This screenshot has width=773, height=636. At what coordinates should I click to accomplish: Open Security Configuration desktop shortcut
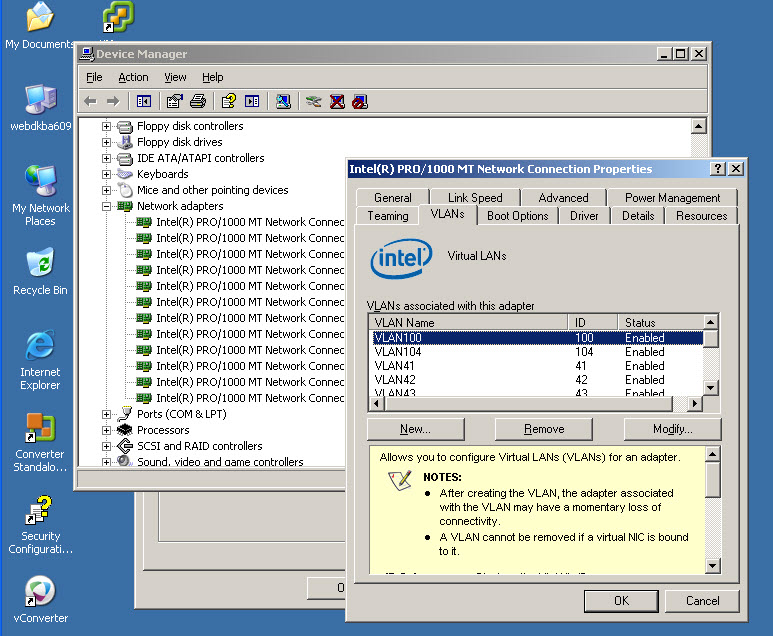coord(40,525)
